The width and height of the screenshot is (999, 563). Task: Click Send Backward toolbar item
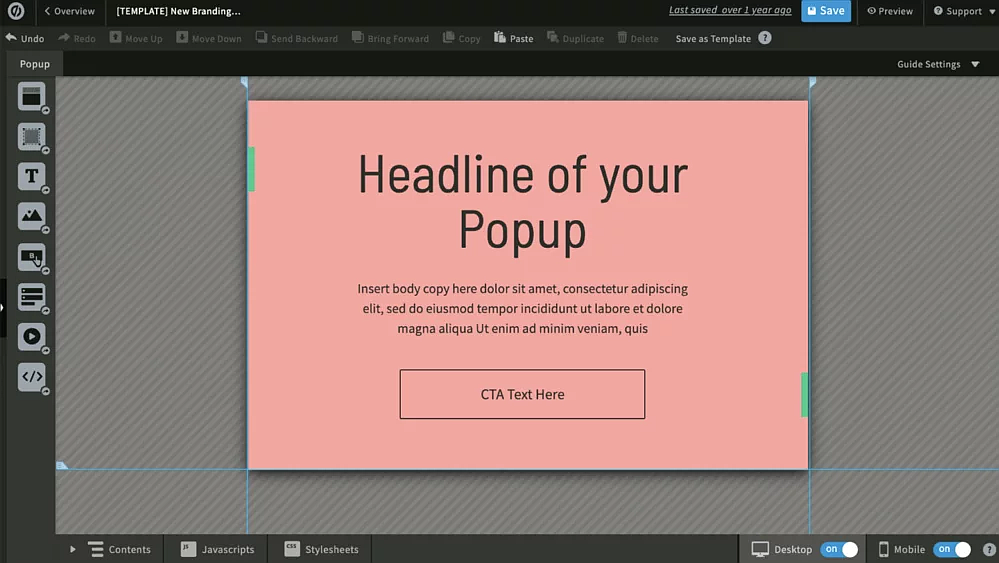[297, 38]
